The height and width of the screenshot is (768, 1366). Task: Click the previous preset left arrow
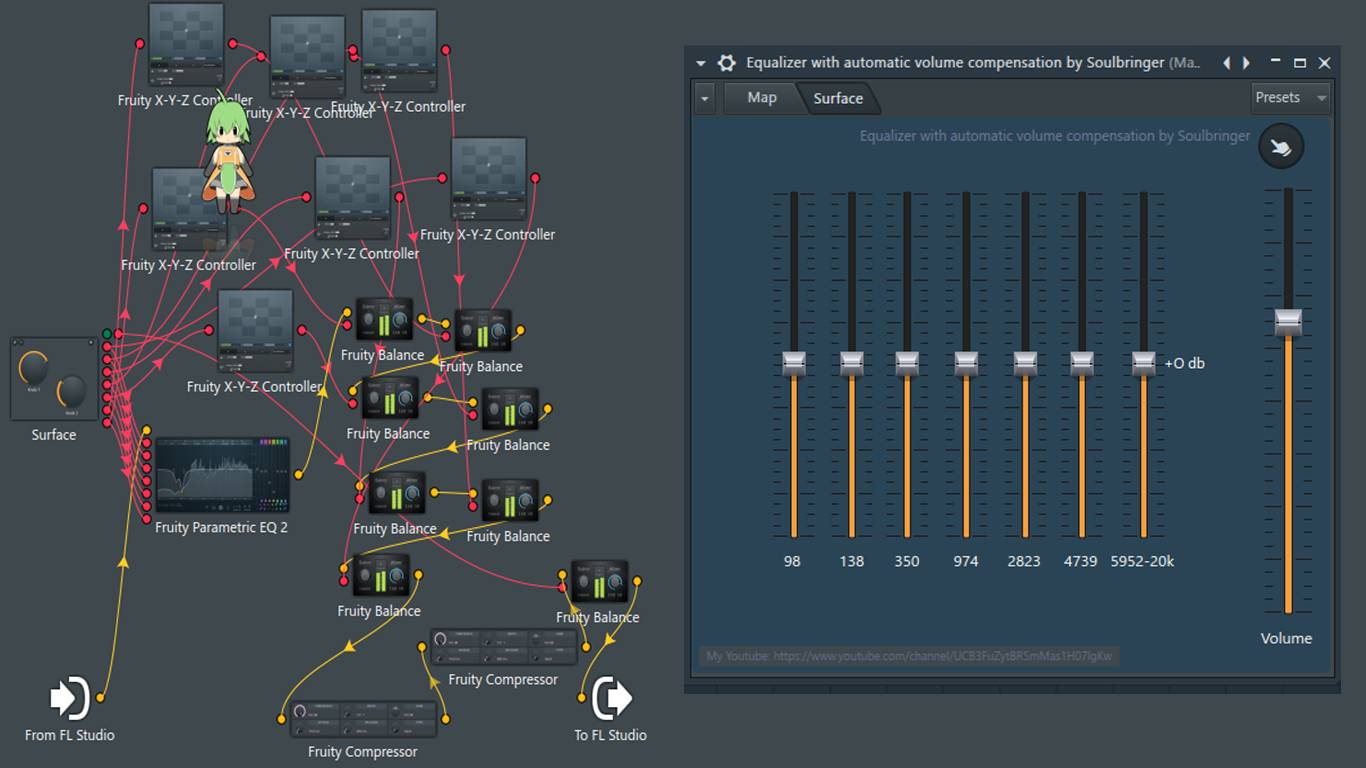[1227, 62]
